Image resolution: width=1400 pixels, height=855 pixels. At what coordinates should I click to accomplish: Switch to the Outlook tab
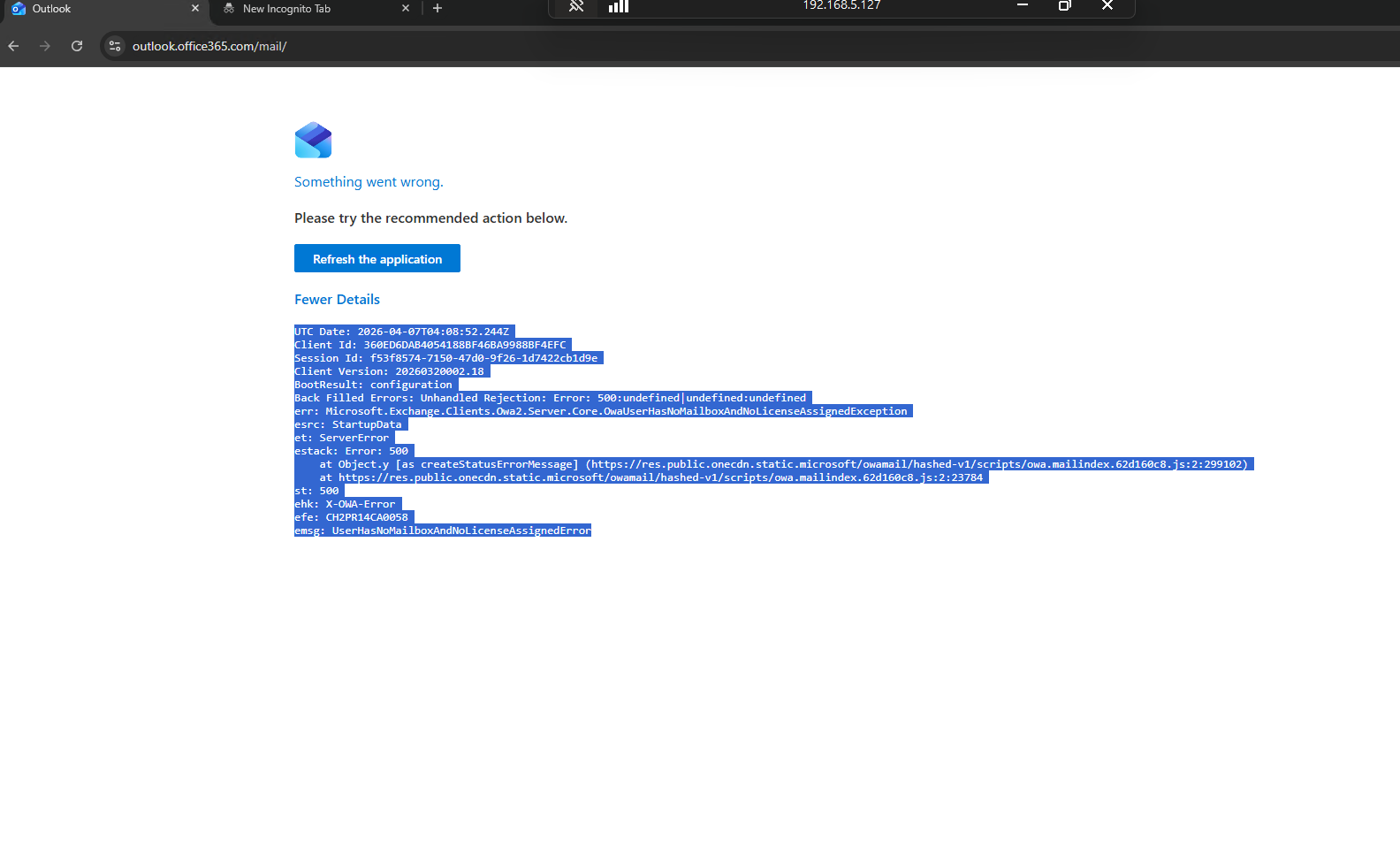point(105,9)
